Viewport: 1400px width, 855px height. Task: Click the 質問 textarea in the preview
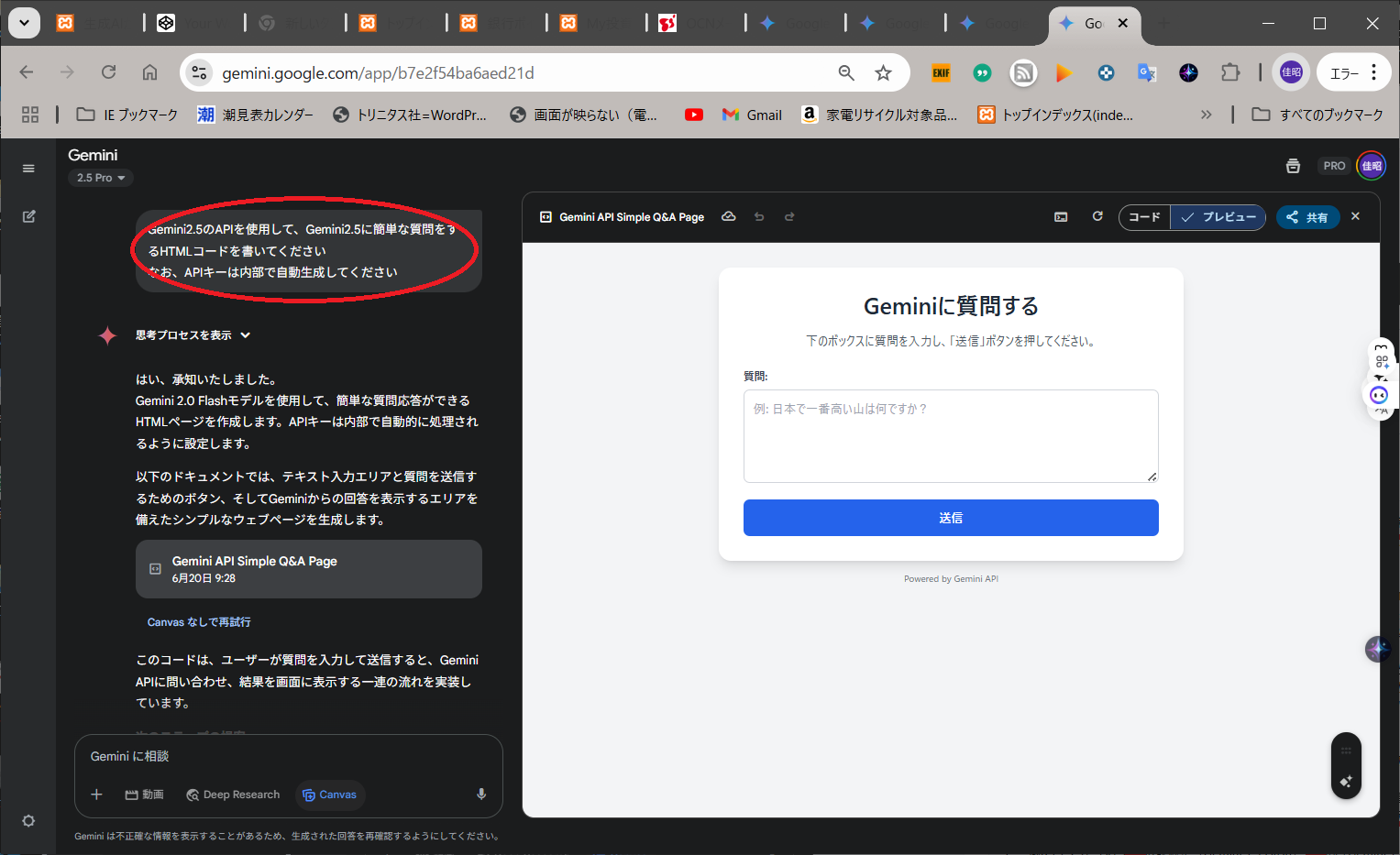tap(951, 436)
